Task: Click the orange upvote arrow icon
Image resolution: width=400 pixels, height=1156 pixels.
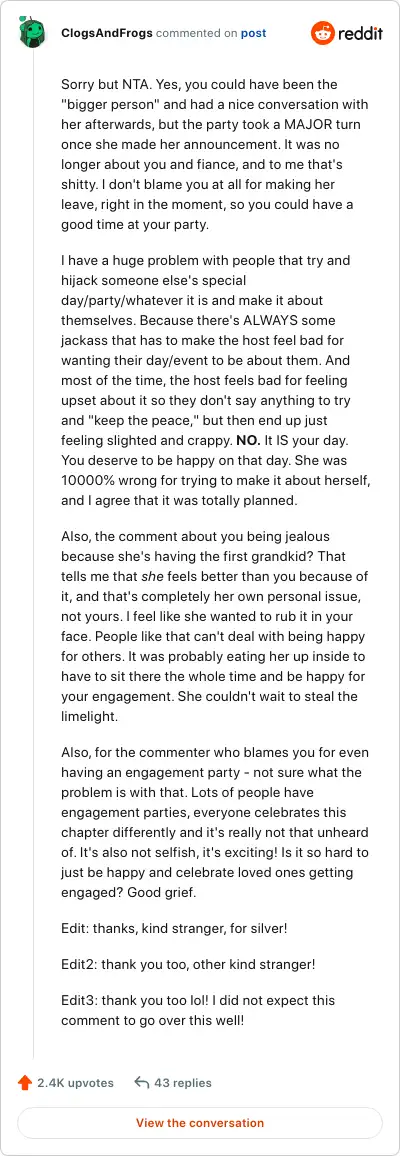Action: coord(25,1083)
